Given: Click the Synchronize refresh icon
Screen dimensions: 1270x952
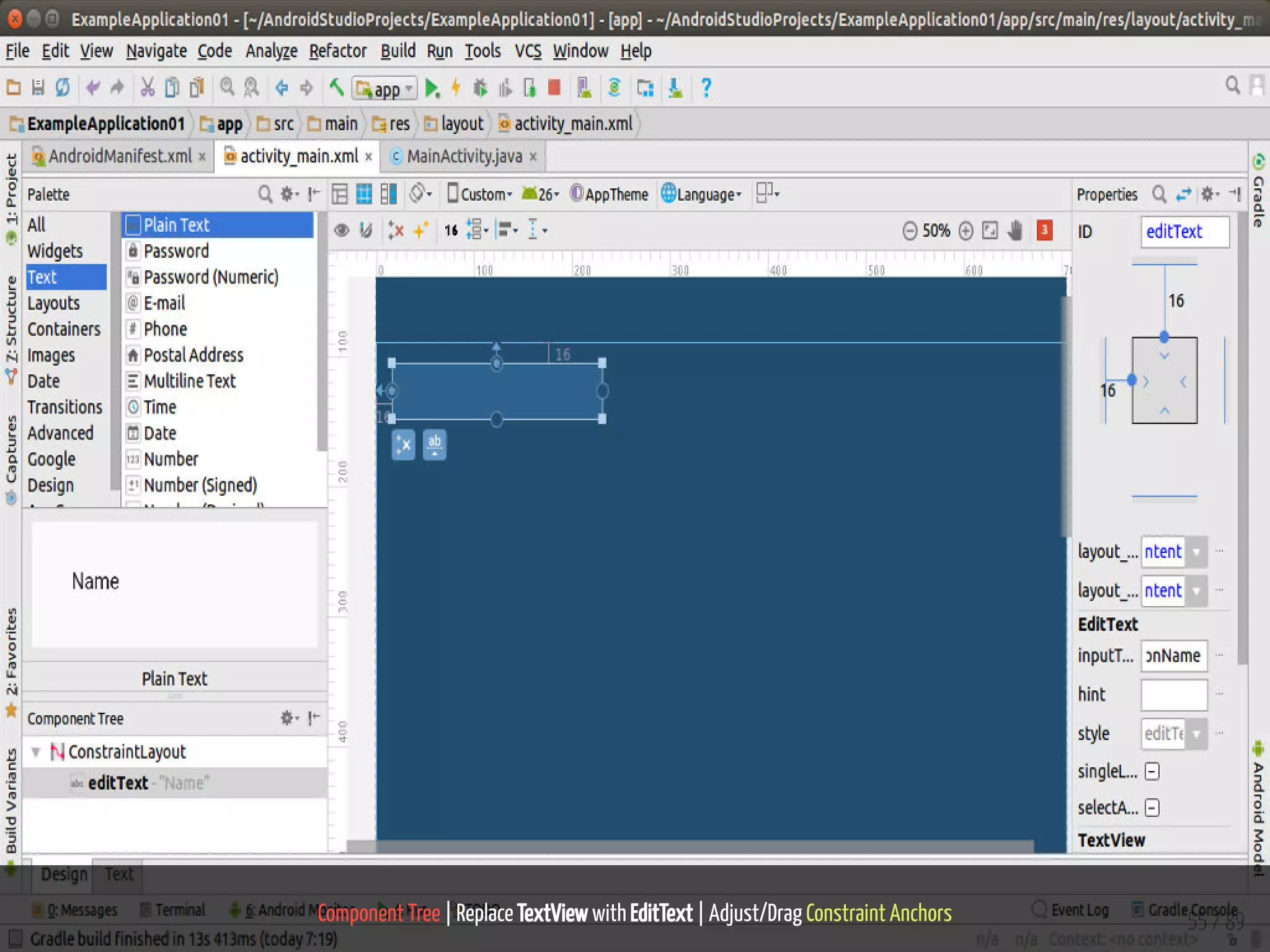Looking at the screenshot, I should 63,88.
